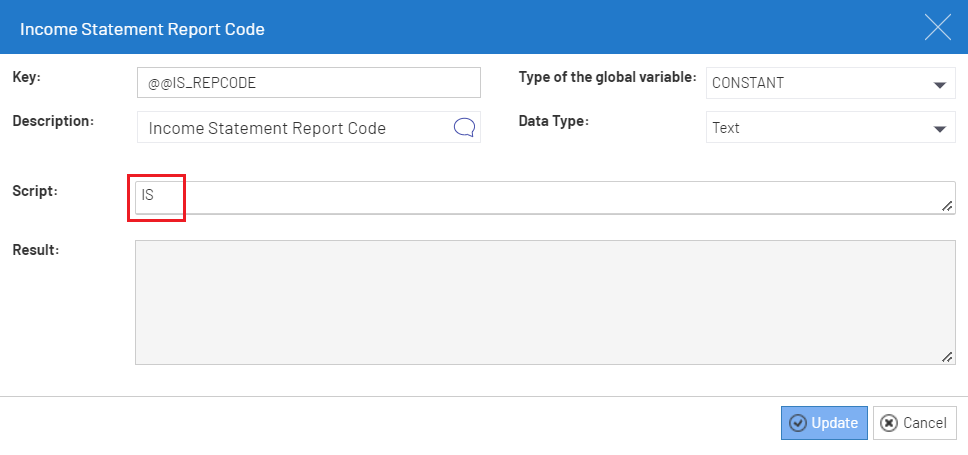Image resolution: width=968 pixels, height=455 pixels.
Task: Open the CONSTANT combo box
Action: click(831, 83)
